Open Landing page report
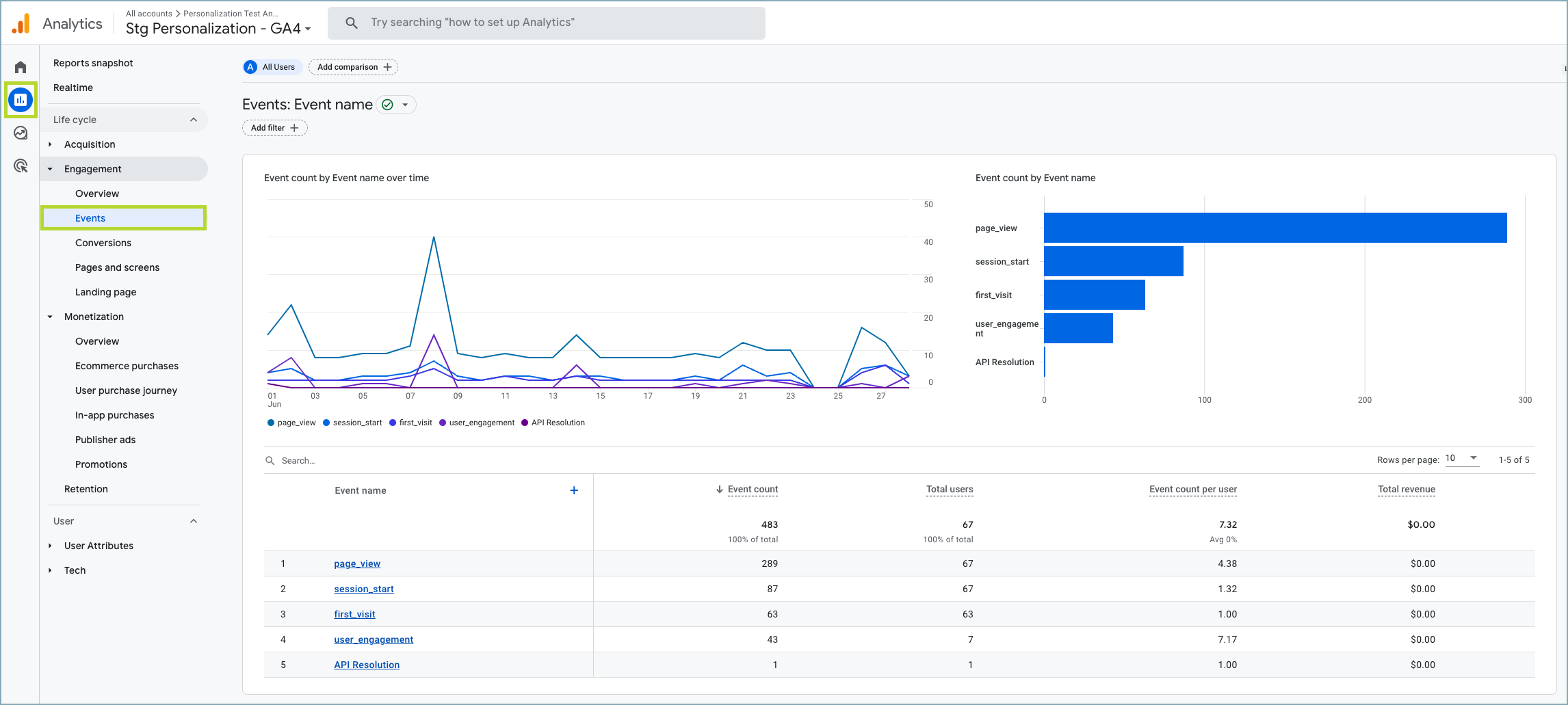This screenshot has width=1568, height=705. 105,292
